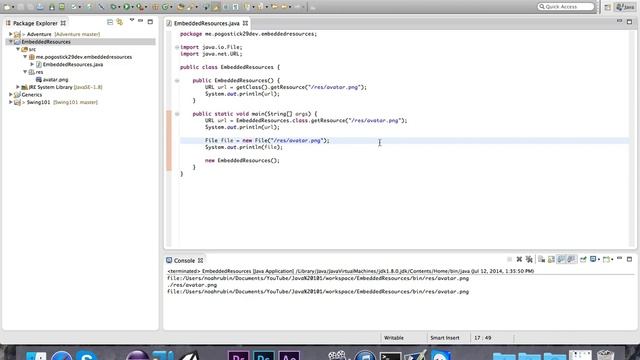
Task: Go forward with yellow forward arrow
Action: point(284,7)
